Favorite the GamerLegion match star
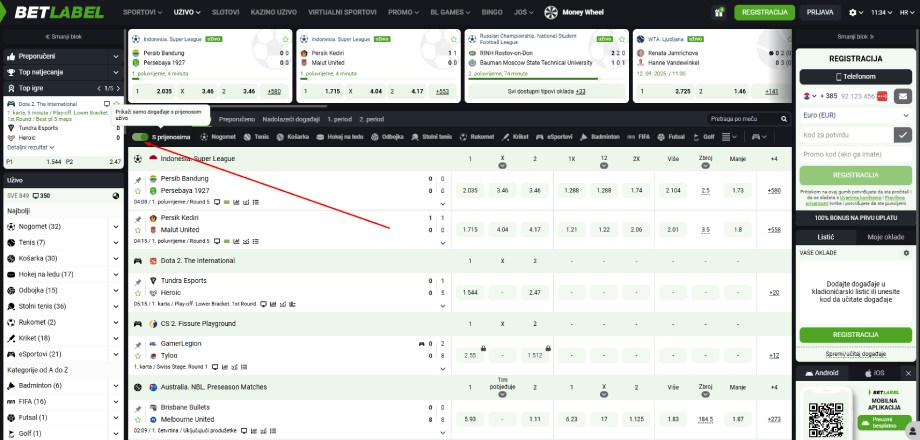Screen dimensions: 920x440 point(138,356)
